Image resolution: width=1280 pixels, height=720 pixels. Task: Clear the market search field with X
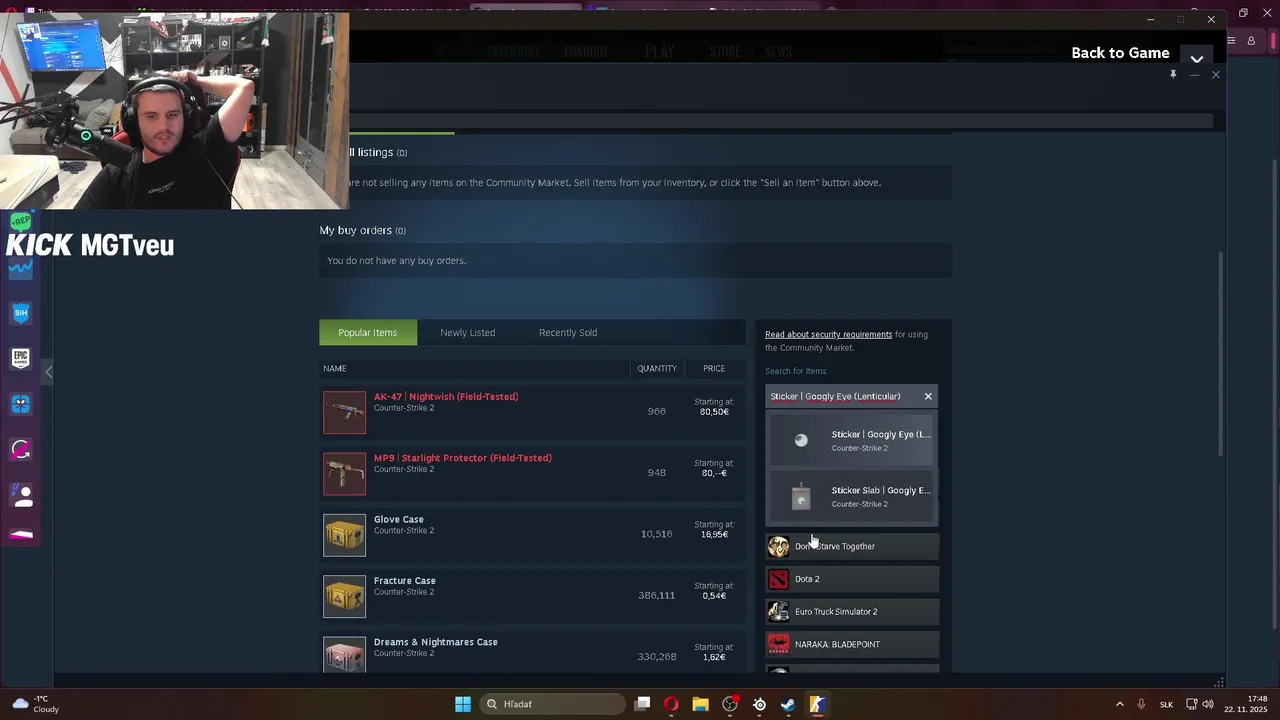pos(928,397)
